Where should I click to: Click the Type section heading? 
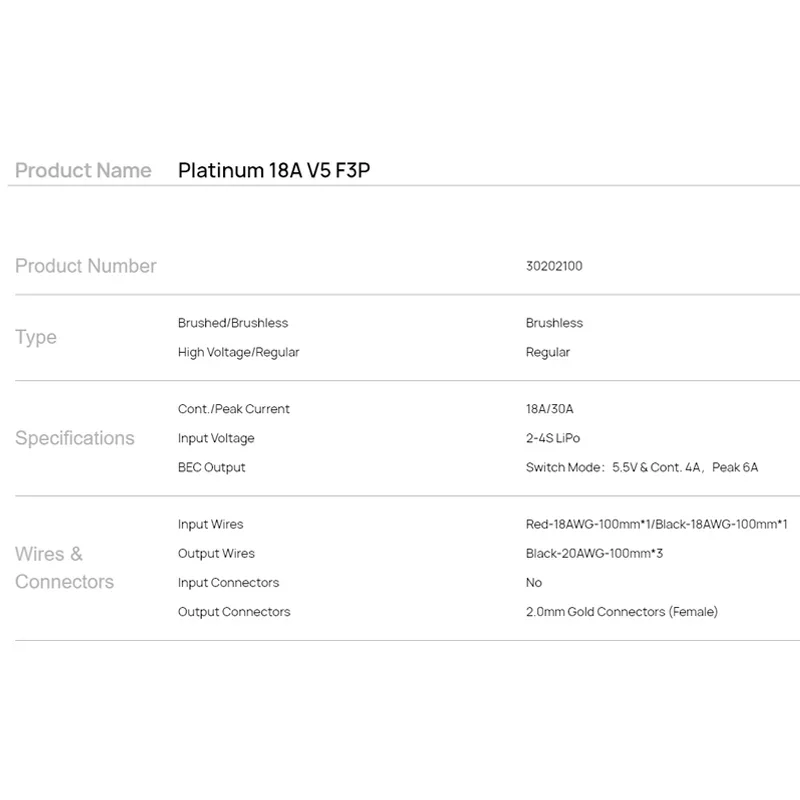click(x=36, y=337)
